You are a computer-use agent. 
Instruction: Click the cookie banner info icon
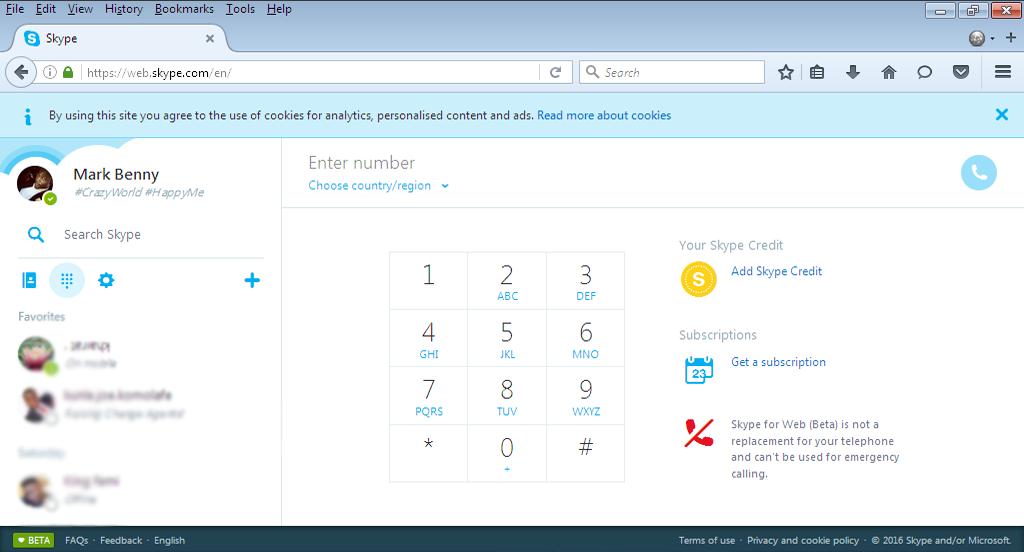tap(27, 116)
